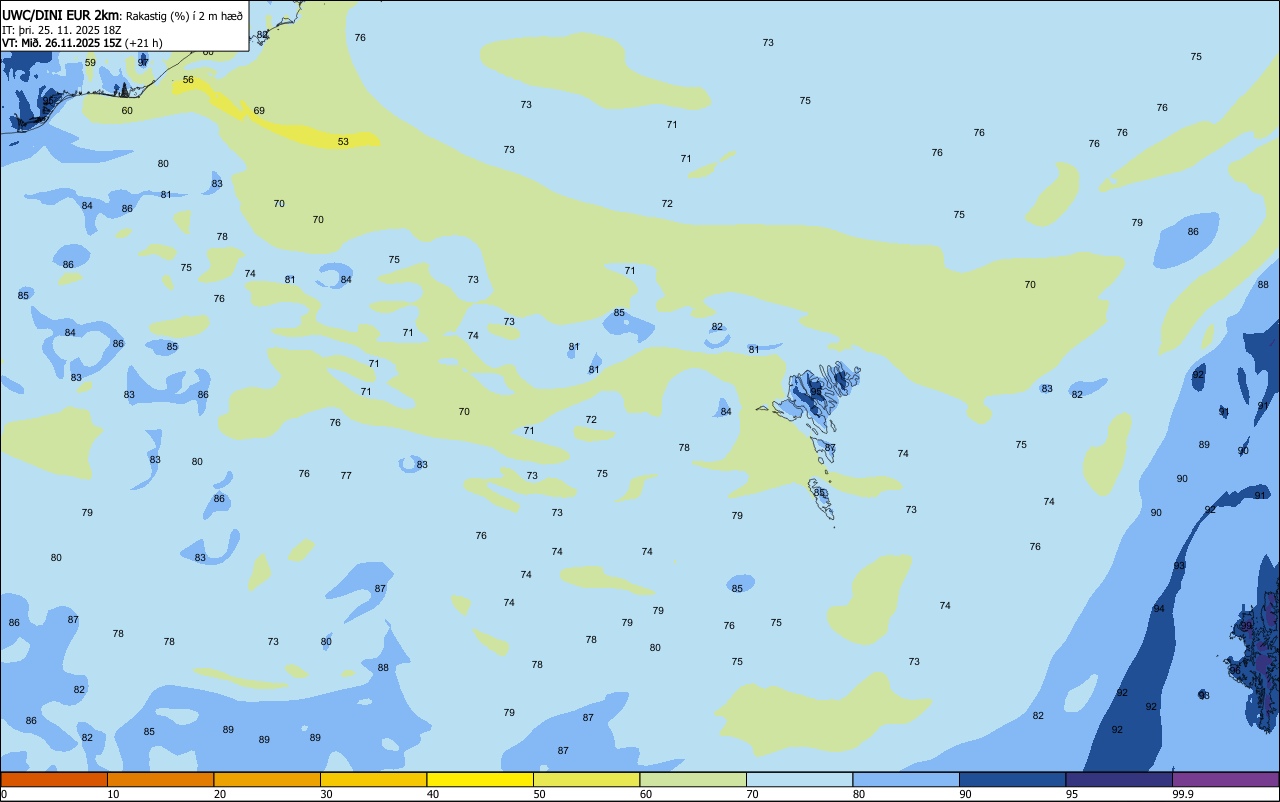Screen dimensions: 1280x802
Task: Click the map value 94 in the dark blue band
Action: pos(1159,609)
